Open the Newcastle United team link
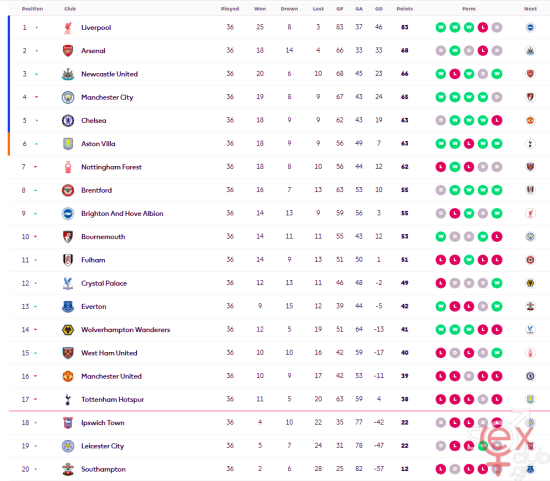Screen dimensions: 550x481 click(x=109, y=74)
